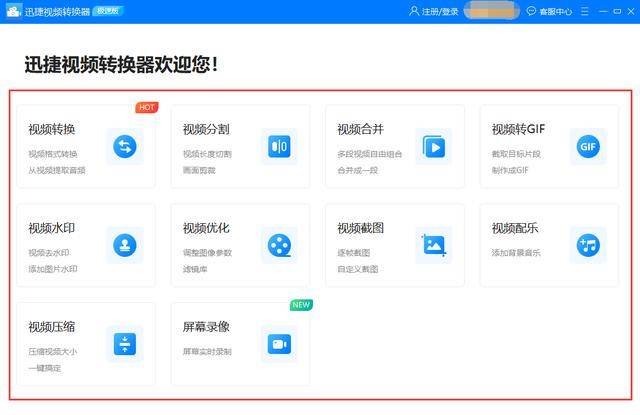Screen dimensions: 640x415
Task: Click the 视频配乐 music note icon
Action: click(x=588, y=245)
